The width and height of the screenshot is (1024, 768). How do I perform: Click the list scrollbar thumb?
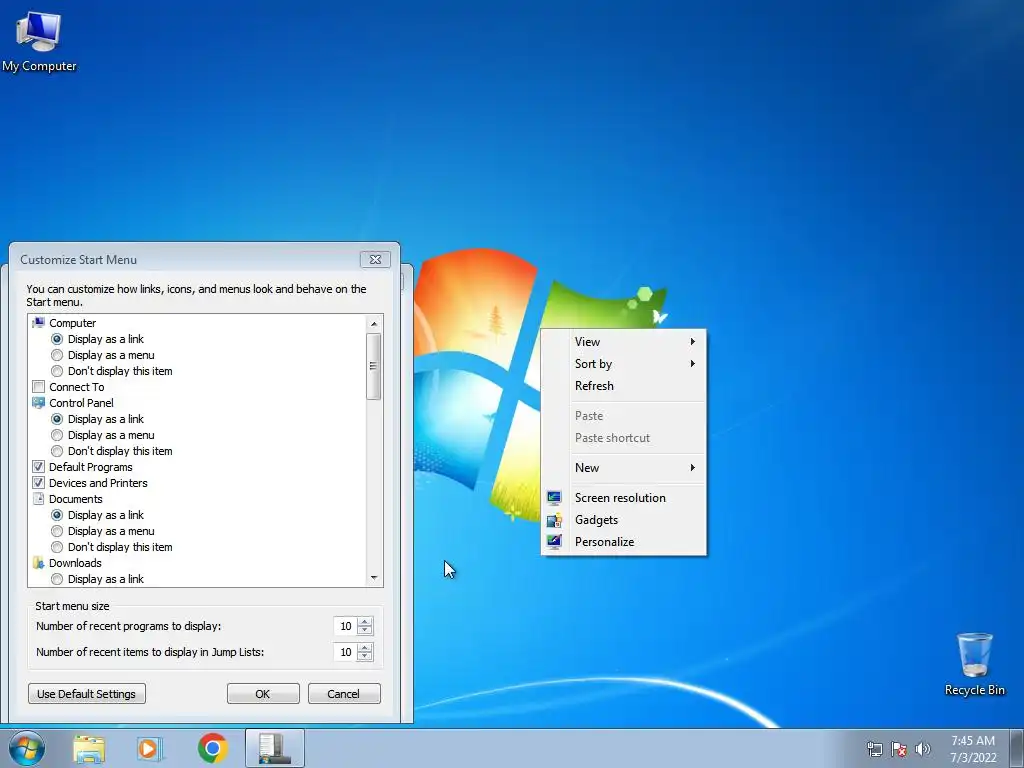(374, 366)
